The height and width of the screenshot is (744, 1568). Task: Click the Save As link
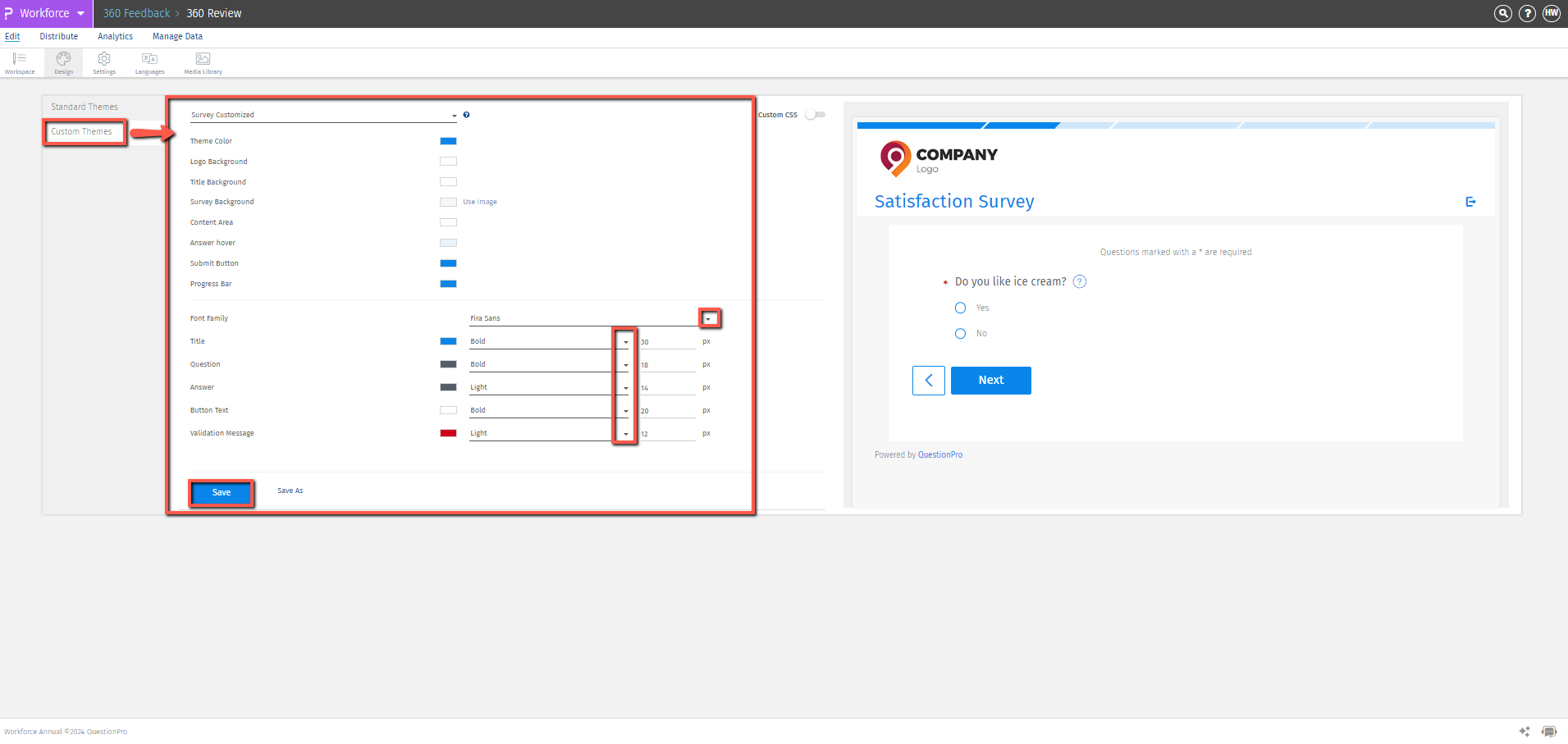(x=290, y=491)
